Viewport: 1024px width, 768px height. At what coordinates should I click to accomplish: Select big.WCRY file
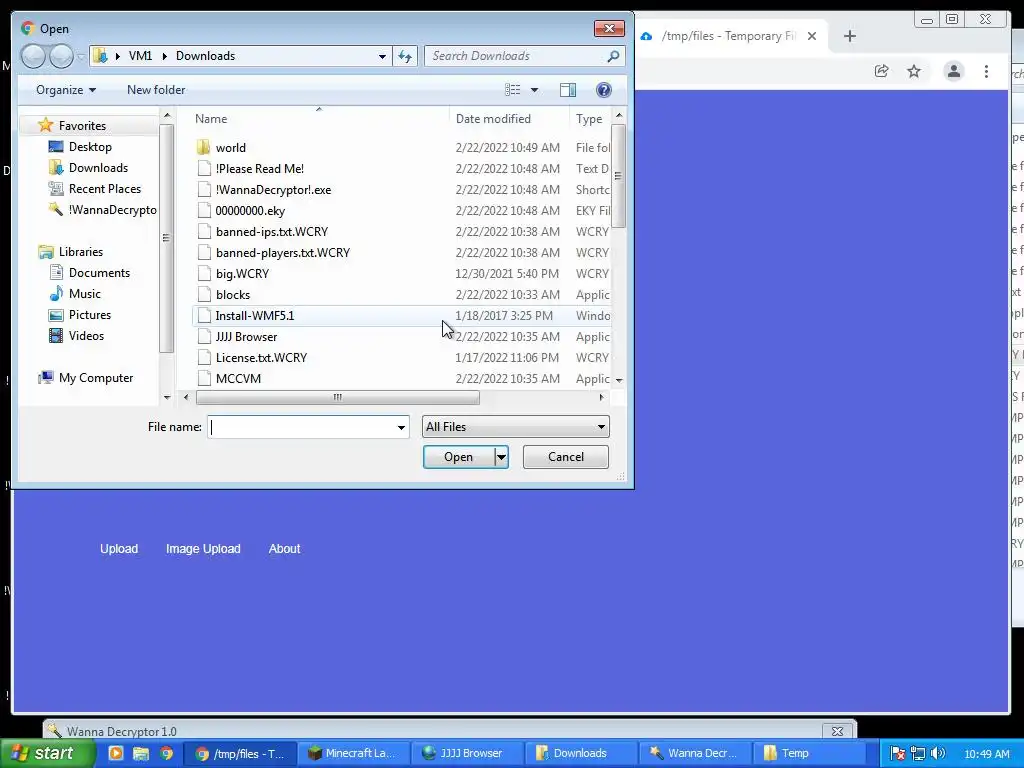click(242, 274)
